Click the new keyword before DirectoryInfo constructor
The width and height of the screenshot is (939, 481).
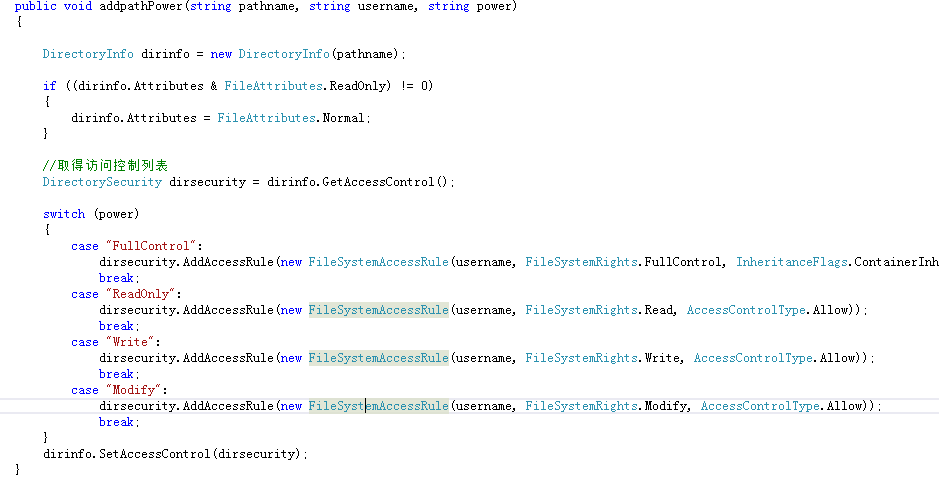pos(221,55)
